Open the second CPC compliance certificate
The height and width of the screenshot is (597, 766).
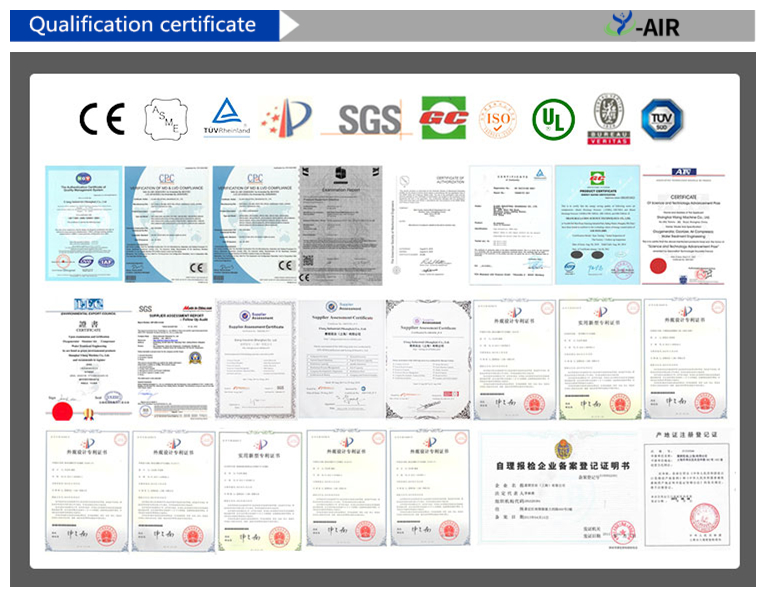(x=255, y=224)
